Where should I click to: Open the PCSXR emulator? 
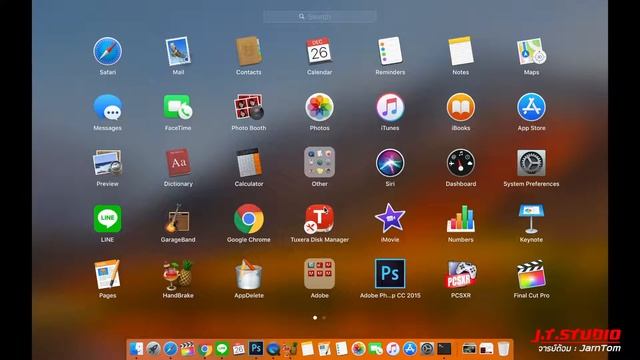[460, 274]
